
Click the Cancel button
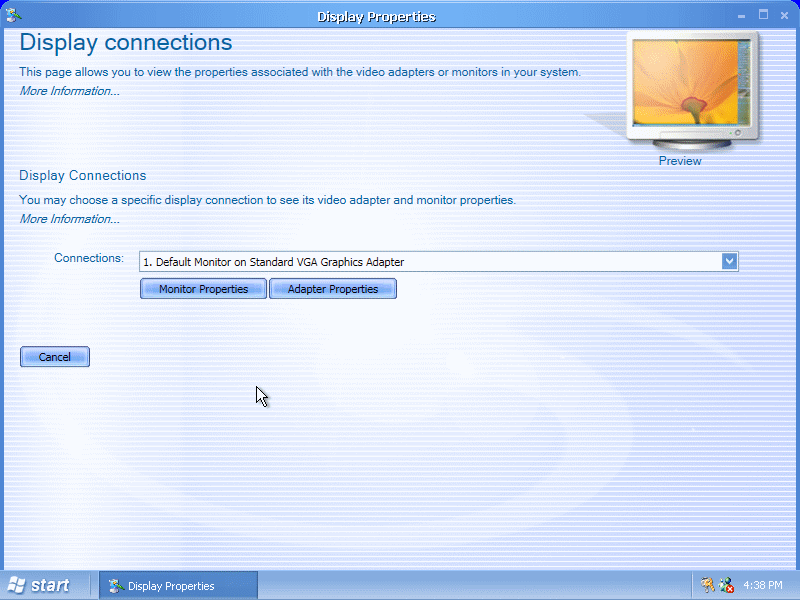(x=55, y=357)
